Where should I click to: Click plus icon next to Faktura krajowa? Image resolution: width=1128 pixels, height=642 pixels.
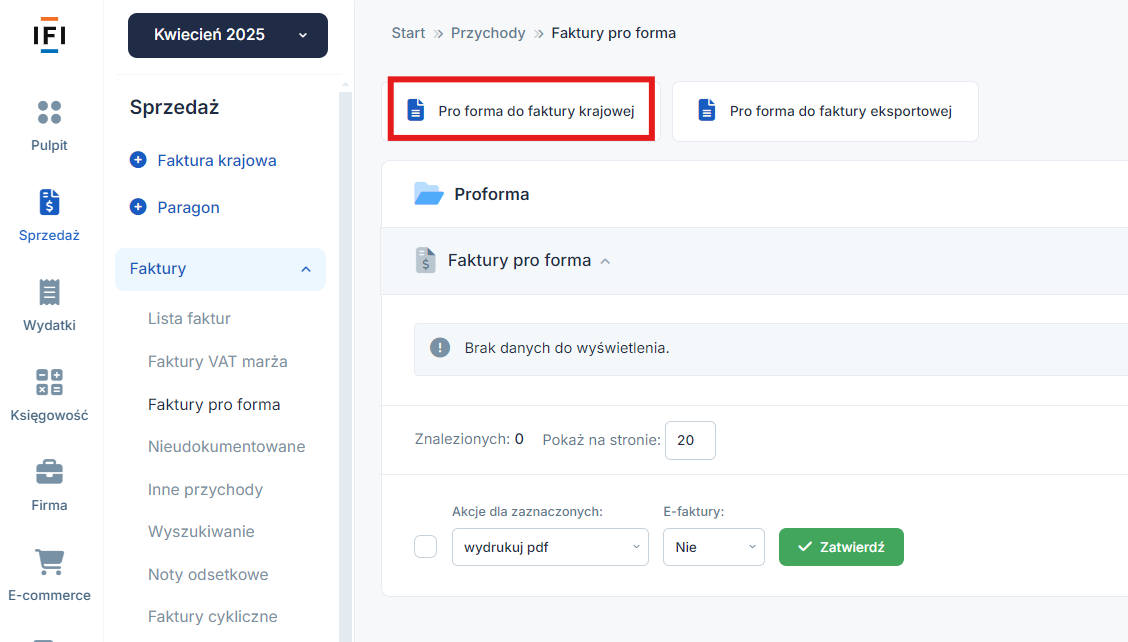138,160
